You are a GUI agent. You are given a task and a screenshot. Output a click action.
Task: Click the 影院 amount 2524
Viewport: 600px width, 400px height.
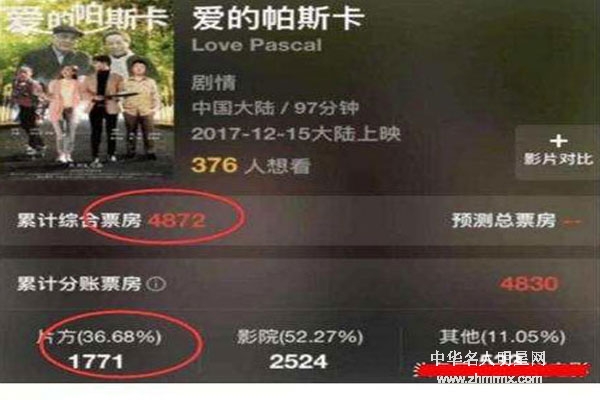[298, 362]
